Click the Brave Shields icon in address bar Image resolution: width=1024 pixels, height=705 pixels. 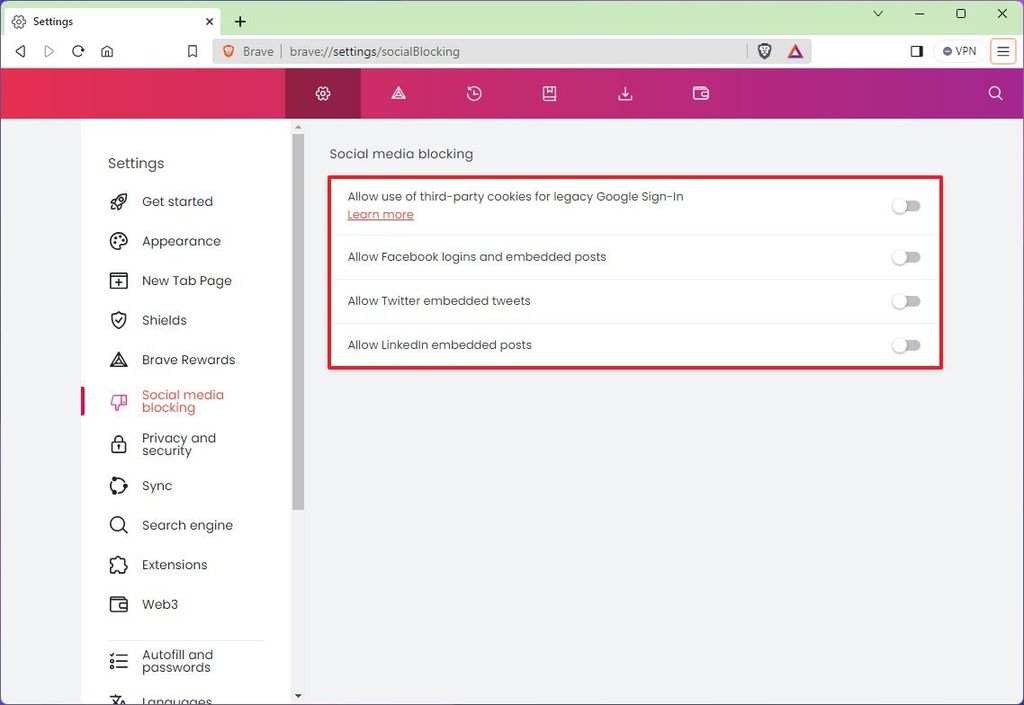click(x=764, y=50)
